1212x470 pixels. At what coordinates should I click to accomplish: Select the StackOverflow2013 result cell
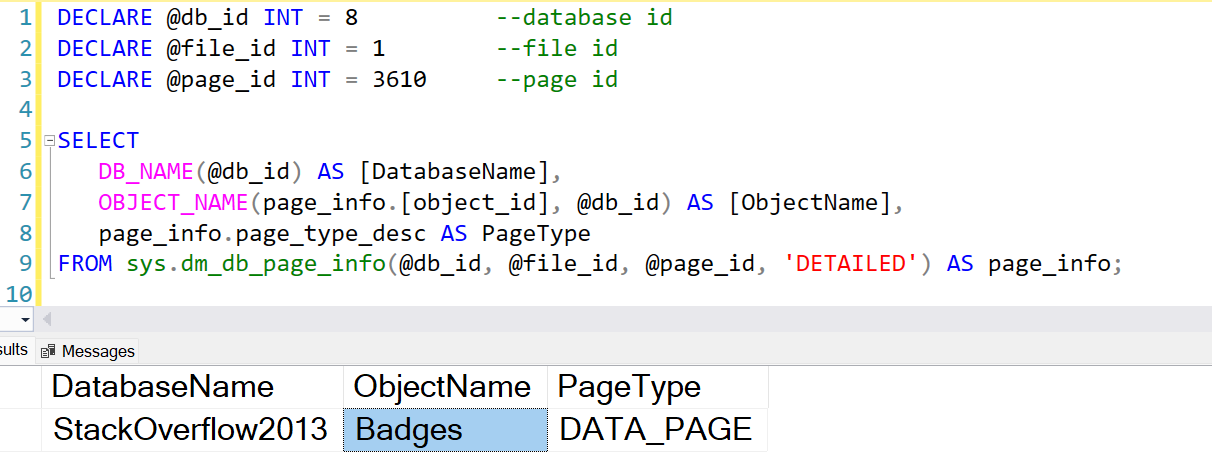[192, 430]
